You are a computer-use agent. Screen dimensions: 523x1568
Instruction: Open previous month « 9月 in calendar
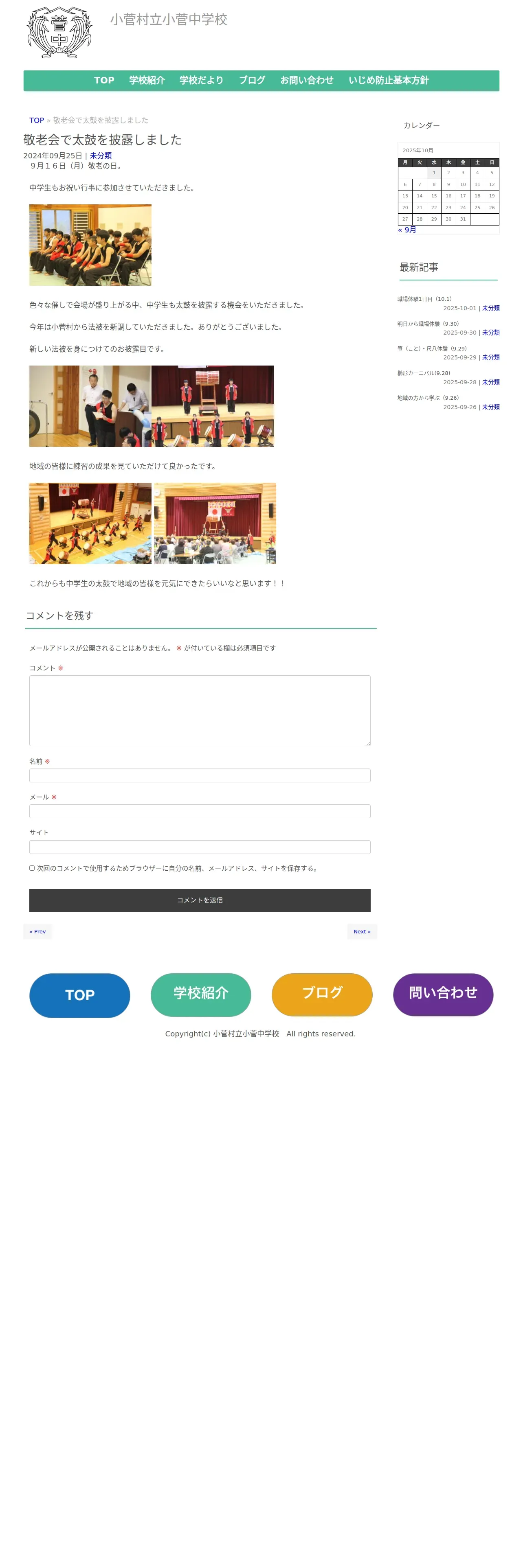click(x=407, y=230)
